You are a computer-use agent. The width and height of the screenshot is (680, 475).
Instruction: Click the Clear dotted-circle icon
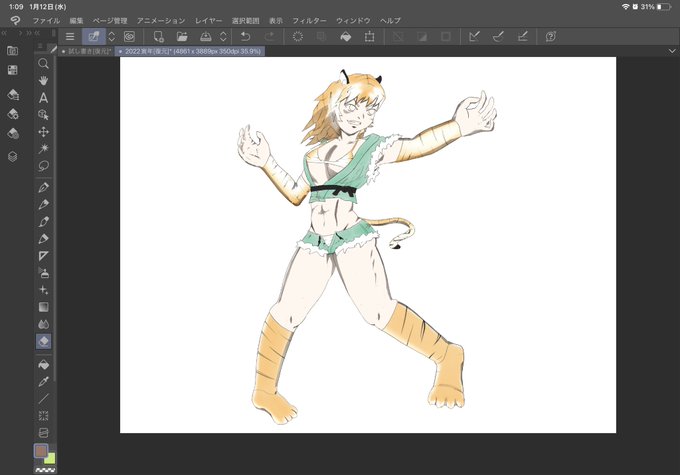click(298, 36)
